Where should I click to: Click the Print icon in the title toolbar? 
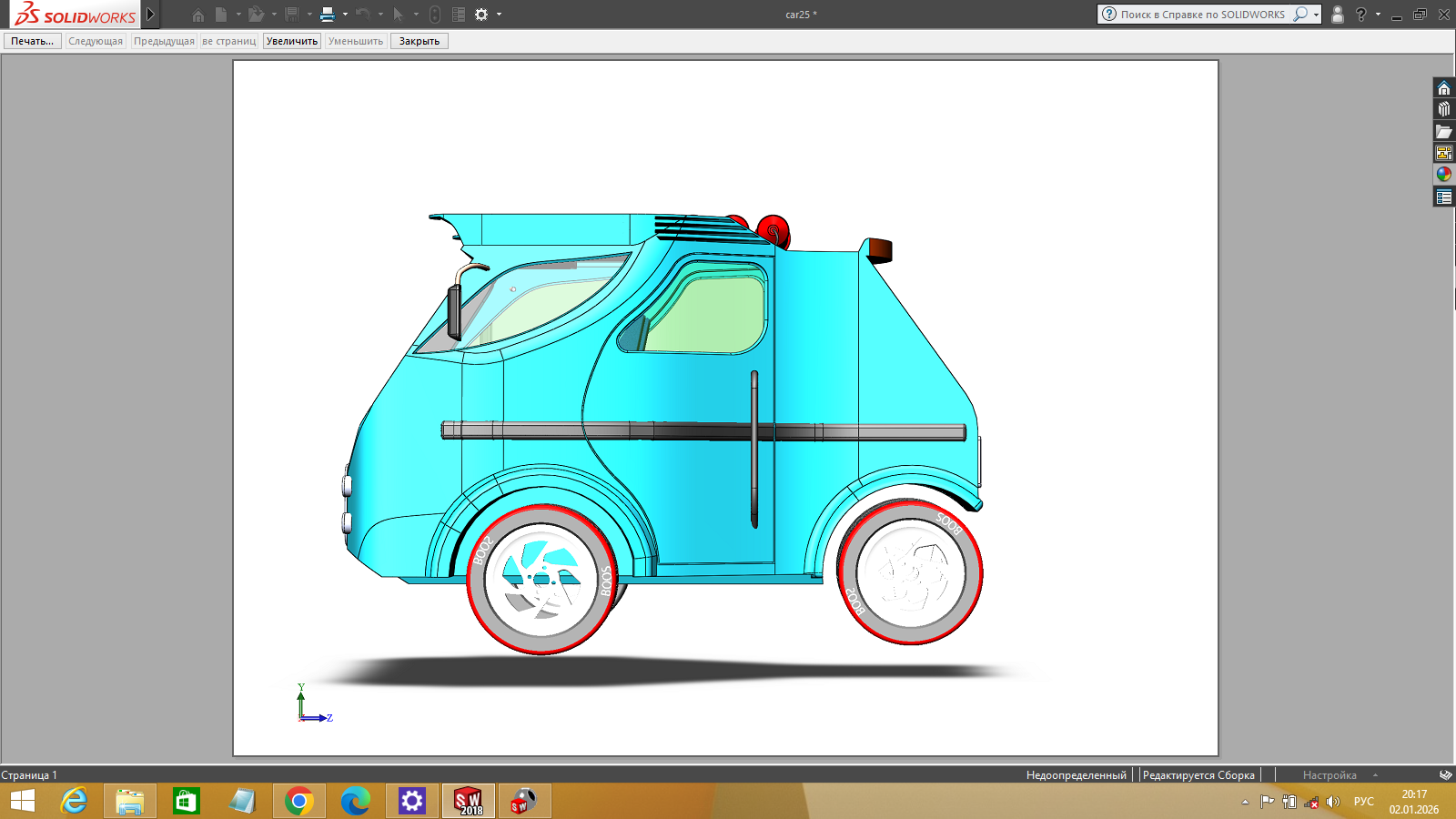tap(328, 15)
